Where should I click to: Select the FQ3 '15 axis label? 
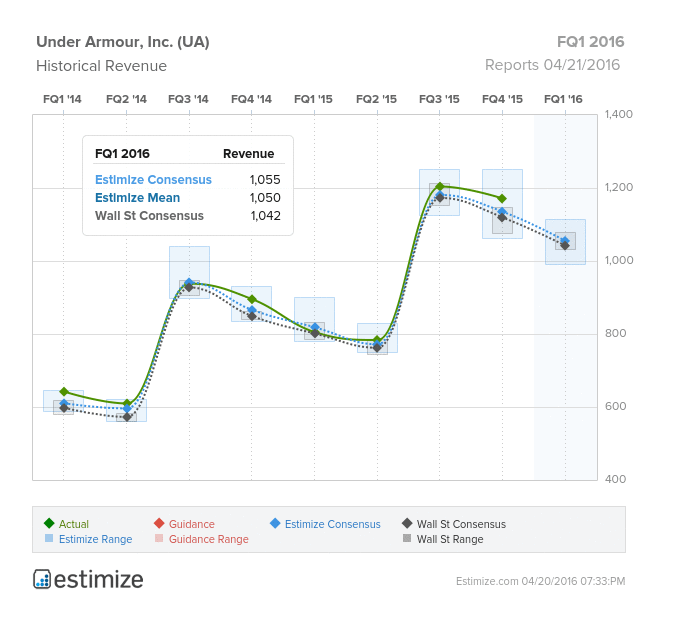tap(439, 99)
